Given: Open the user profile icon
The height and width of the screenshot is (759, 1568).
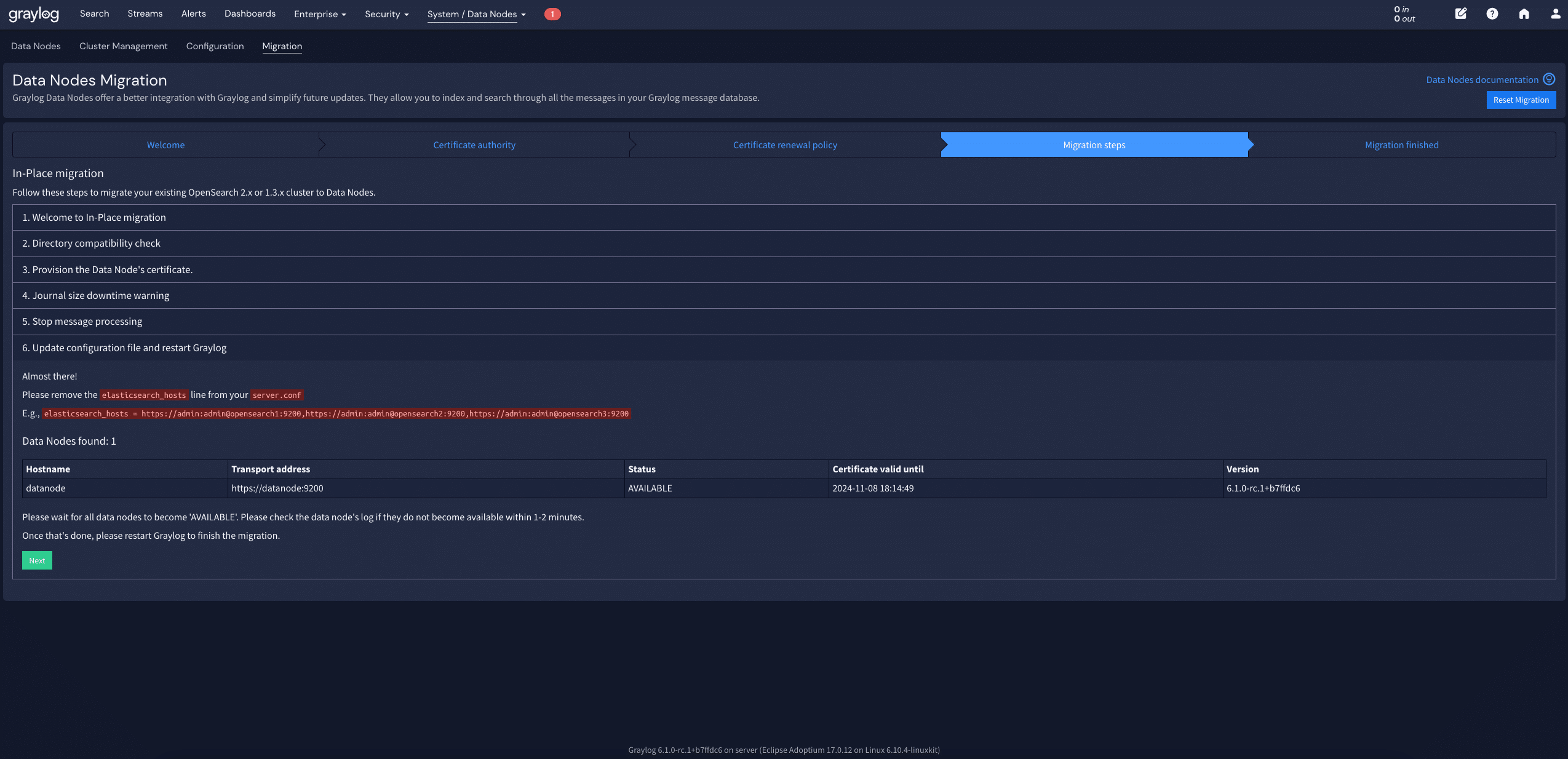Looking at the screenshot, I should point(1555,14).
